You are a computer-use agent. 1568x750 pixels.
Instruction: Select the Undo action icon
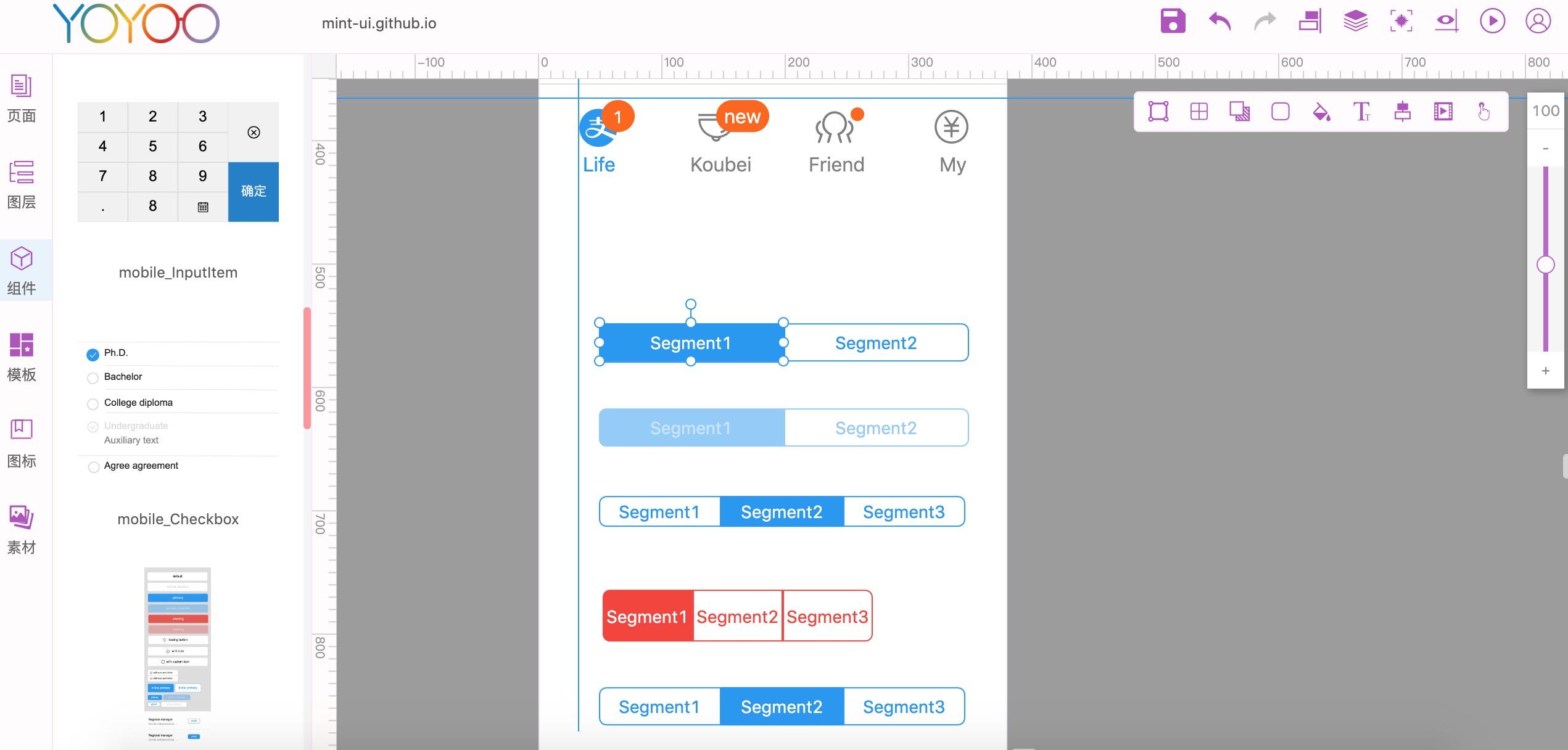(x=1217, y=21)
